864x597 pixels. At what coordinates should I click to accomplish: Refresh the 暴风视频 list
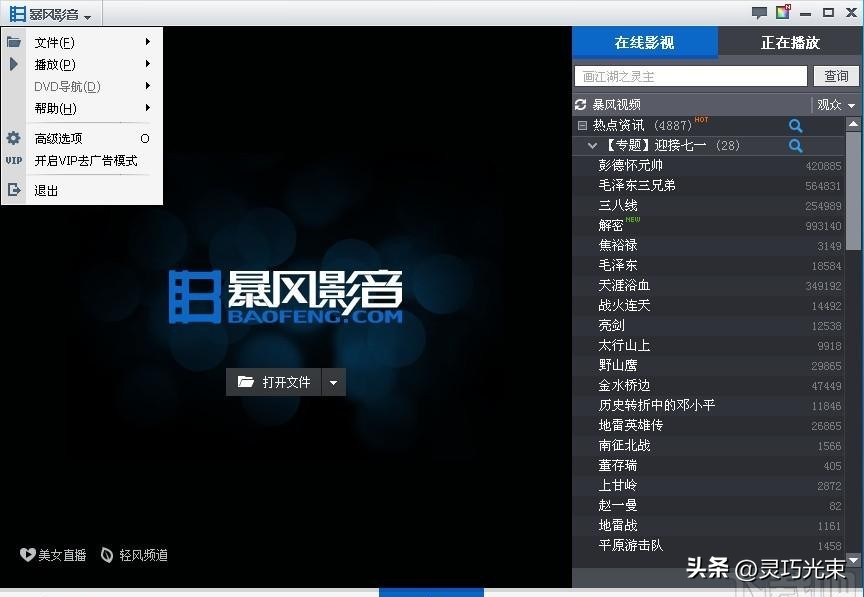581,104
